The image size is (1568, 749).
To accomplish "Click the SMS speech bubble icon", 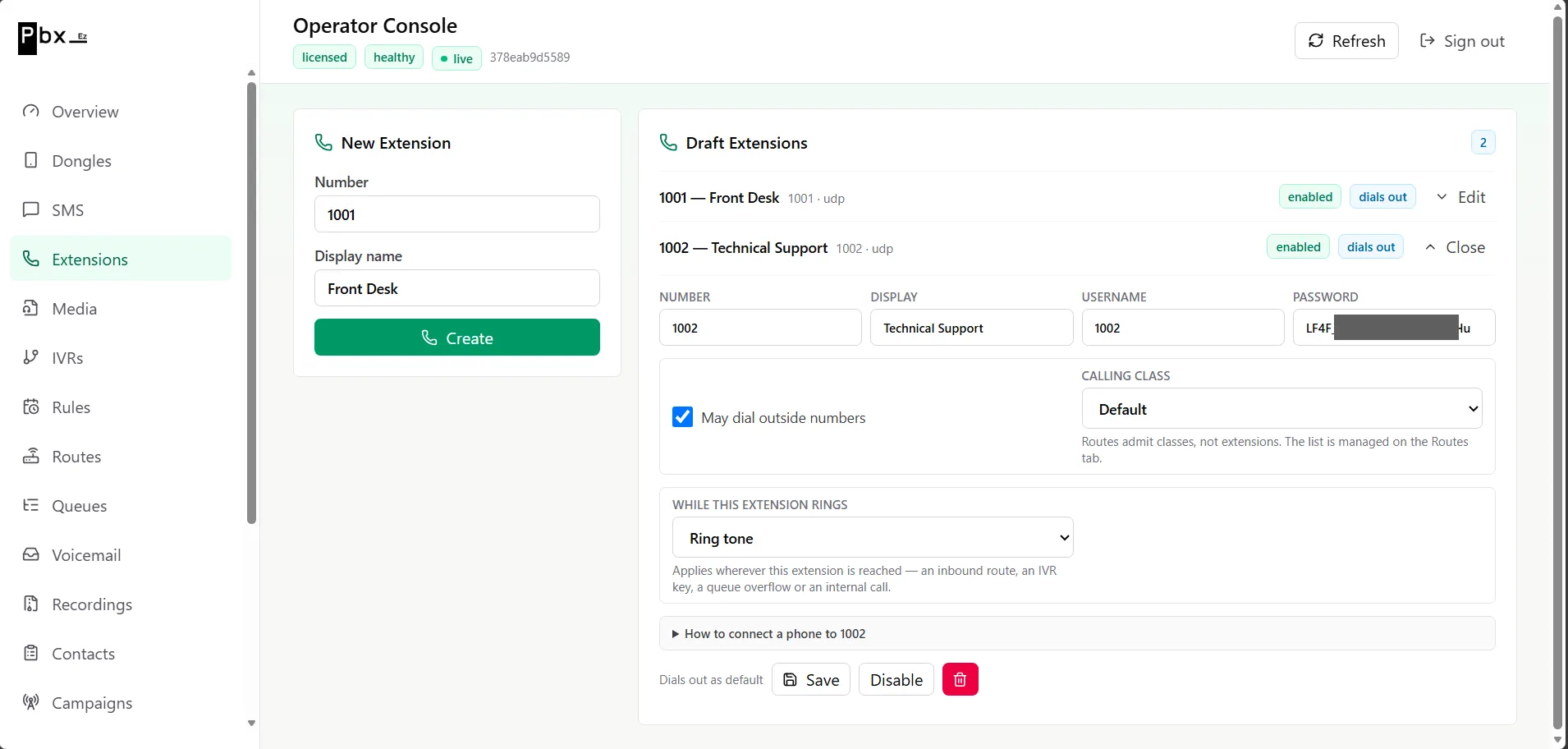I will click(31, 209).
